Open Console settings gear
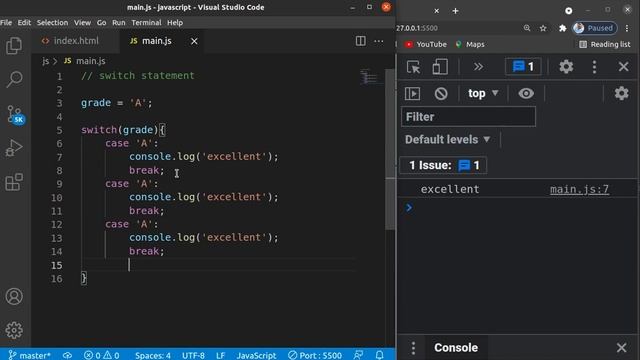This screenshot has width=640, height=360. (x=622, y=93)
